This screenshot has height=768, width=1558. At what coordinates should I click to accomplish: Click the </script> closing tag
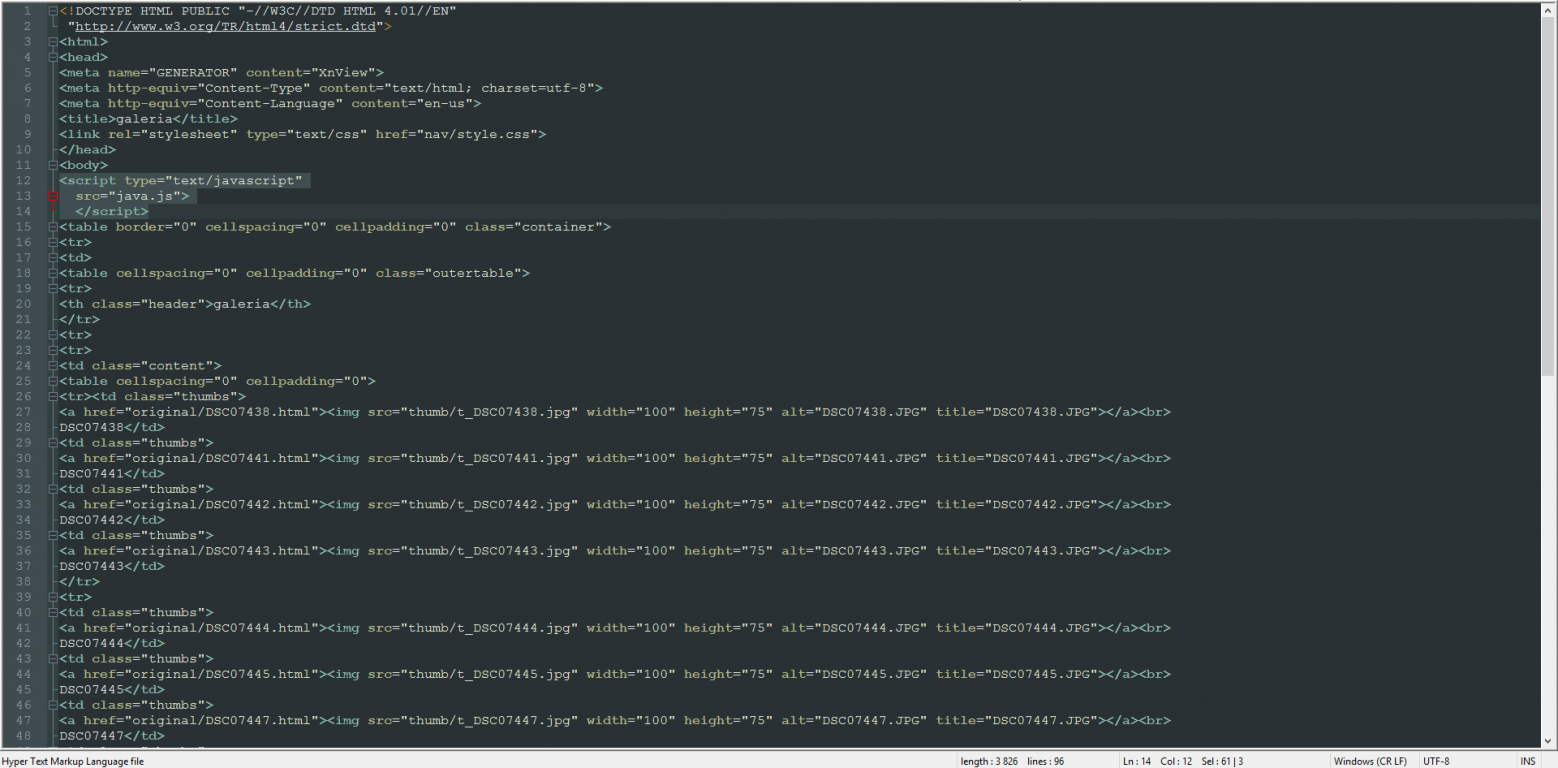(112, 212)
